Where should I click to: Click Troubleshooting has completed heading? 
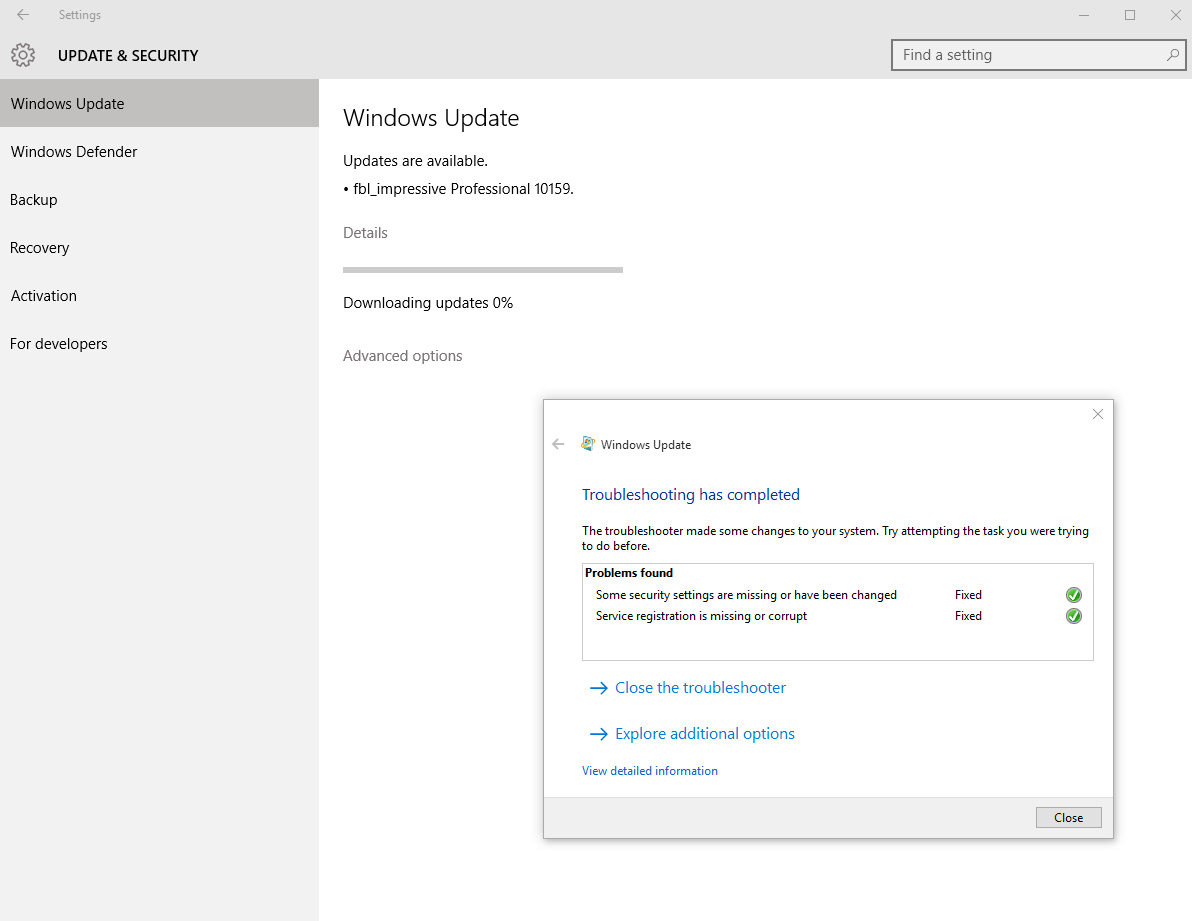click(x=690, y=495)
